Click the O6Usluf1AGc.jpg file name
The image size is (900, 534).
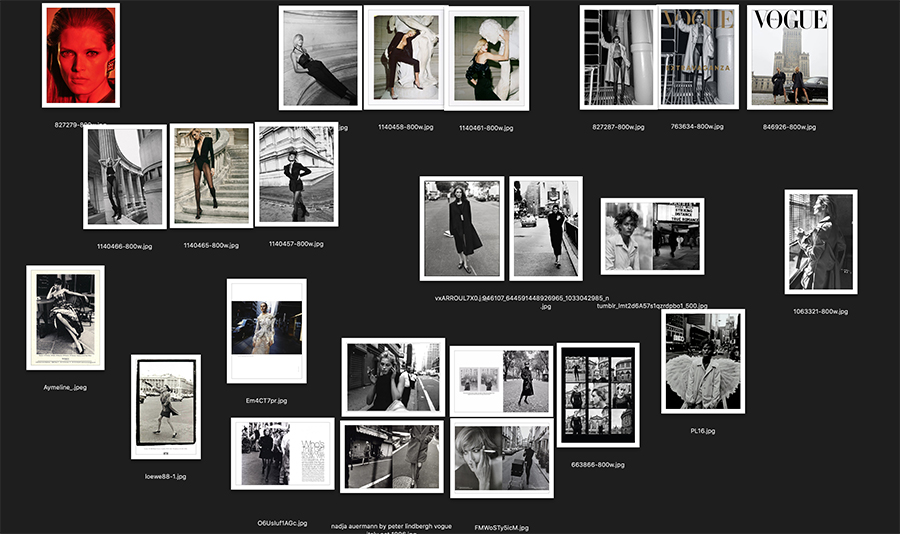(x=282, y=524)
